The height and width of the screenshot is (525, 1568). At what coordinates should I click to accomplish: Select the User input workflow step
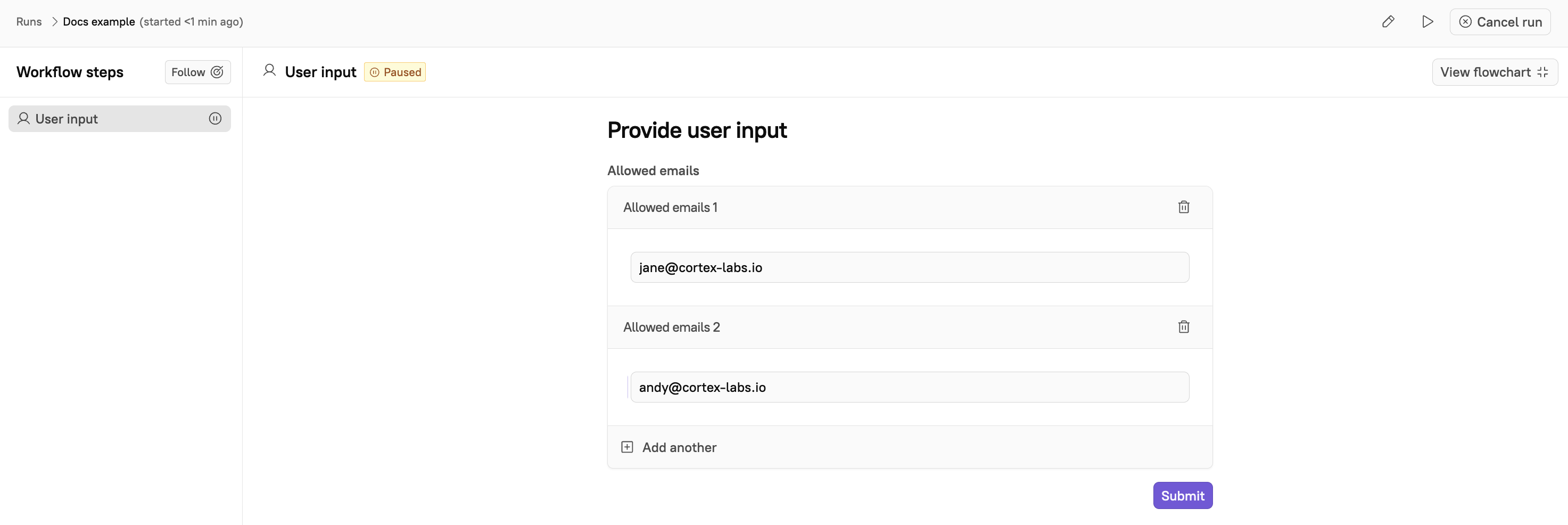(119, 119)
